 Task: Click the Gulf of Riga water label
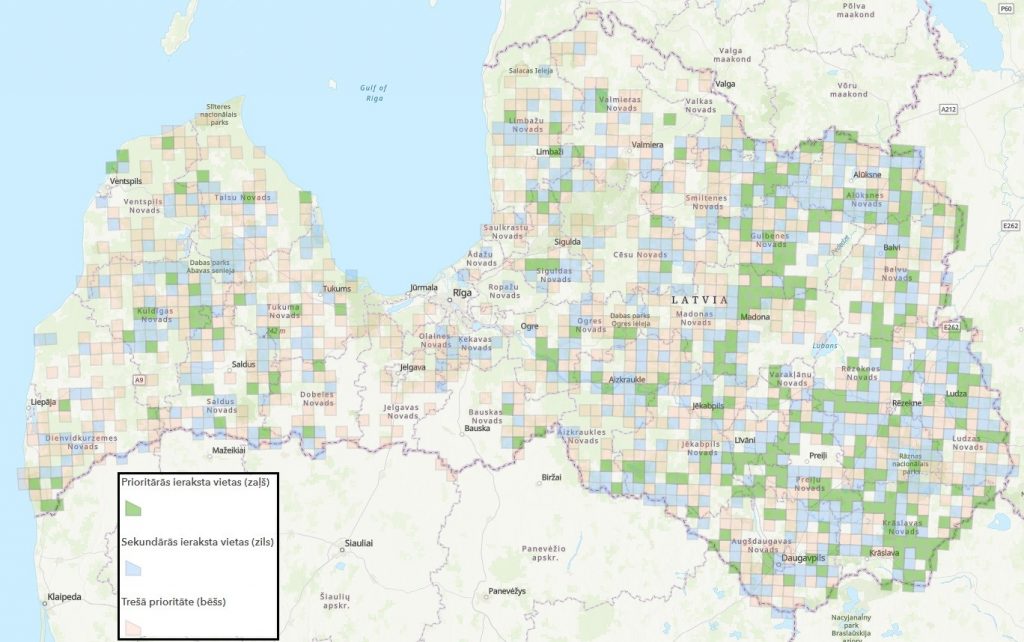click(373, 93)
